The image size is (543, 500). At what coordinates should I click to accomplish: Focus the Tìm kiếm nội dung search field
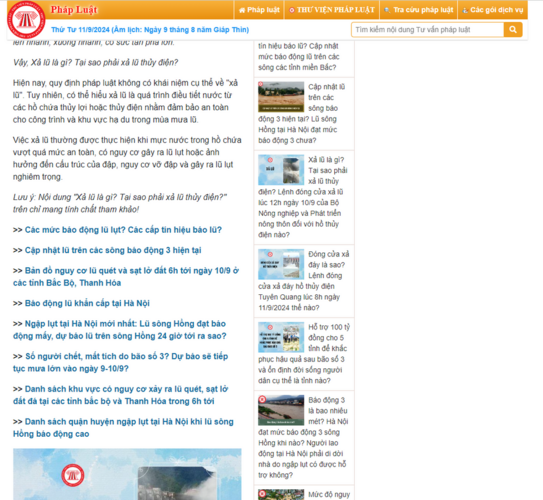click(x=427, y=30)
